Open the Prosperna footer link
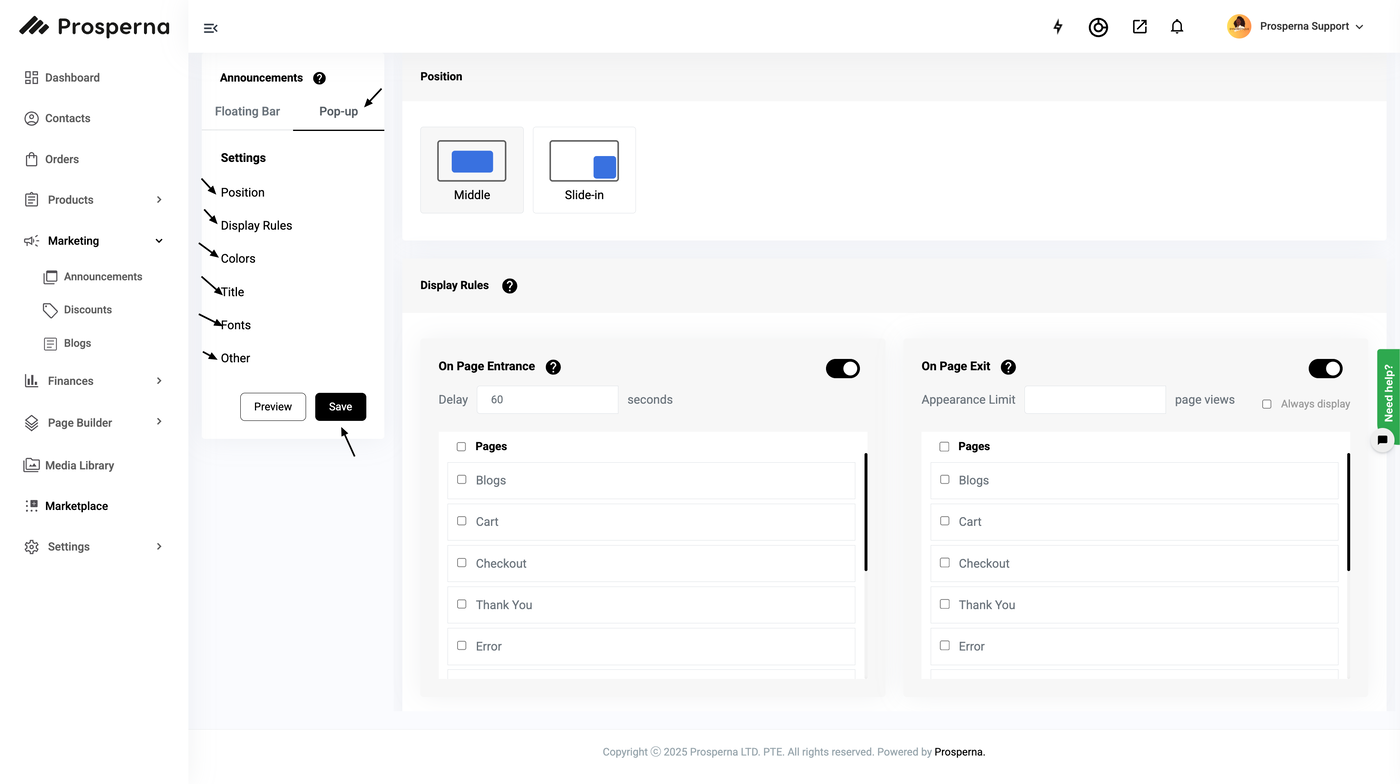Screen dimensions: 1400x784 coord(960,752)
